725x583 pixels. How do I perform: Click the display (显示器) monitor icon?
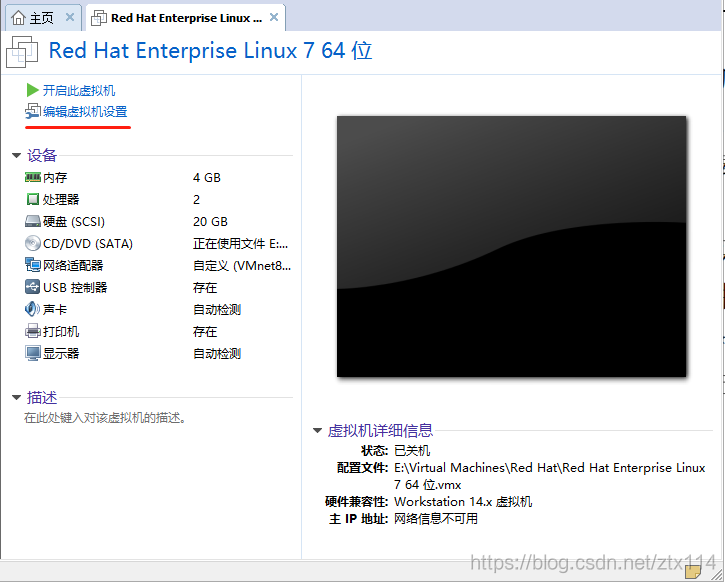pyautogui.click(x=33, y=353)
